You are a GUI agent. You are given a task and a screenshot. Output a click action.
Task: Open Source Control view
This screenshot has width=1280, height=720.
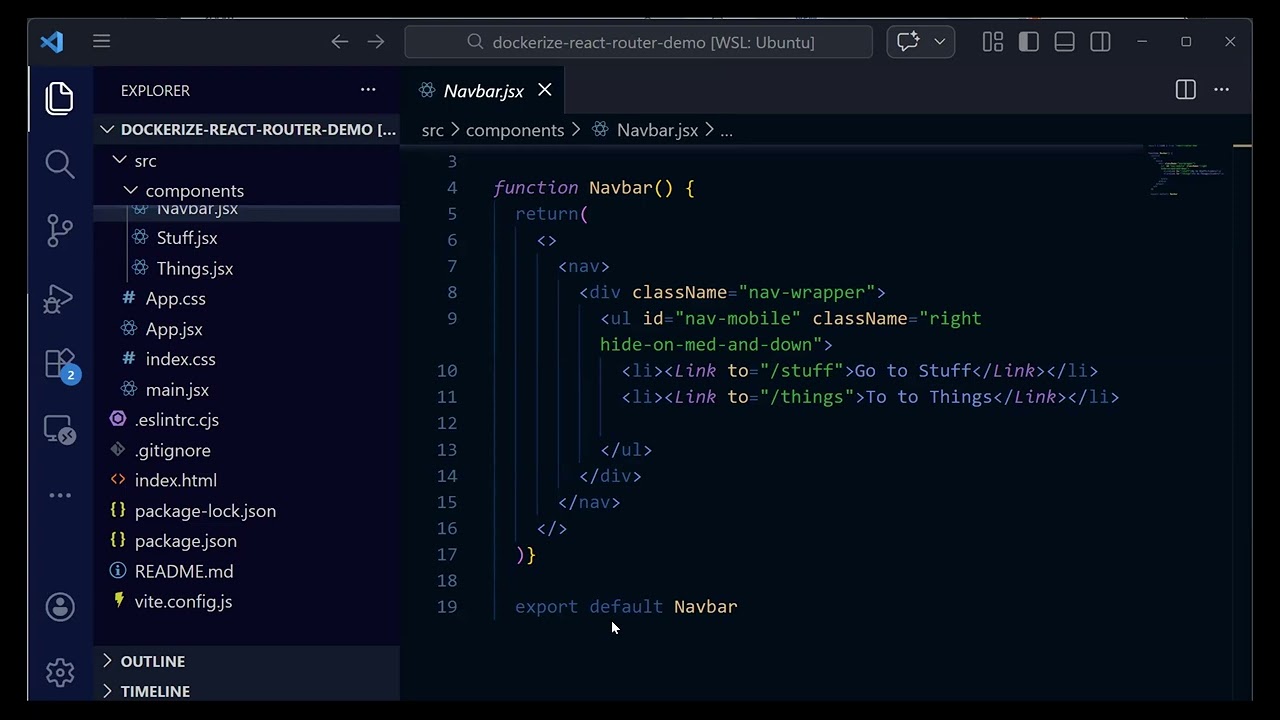coord(60,231)
